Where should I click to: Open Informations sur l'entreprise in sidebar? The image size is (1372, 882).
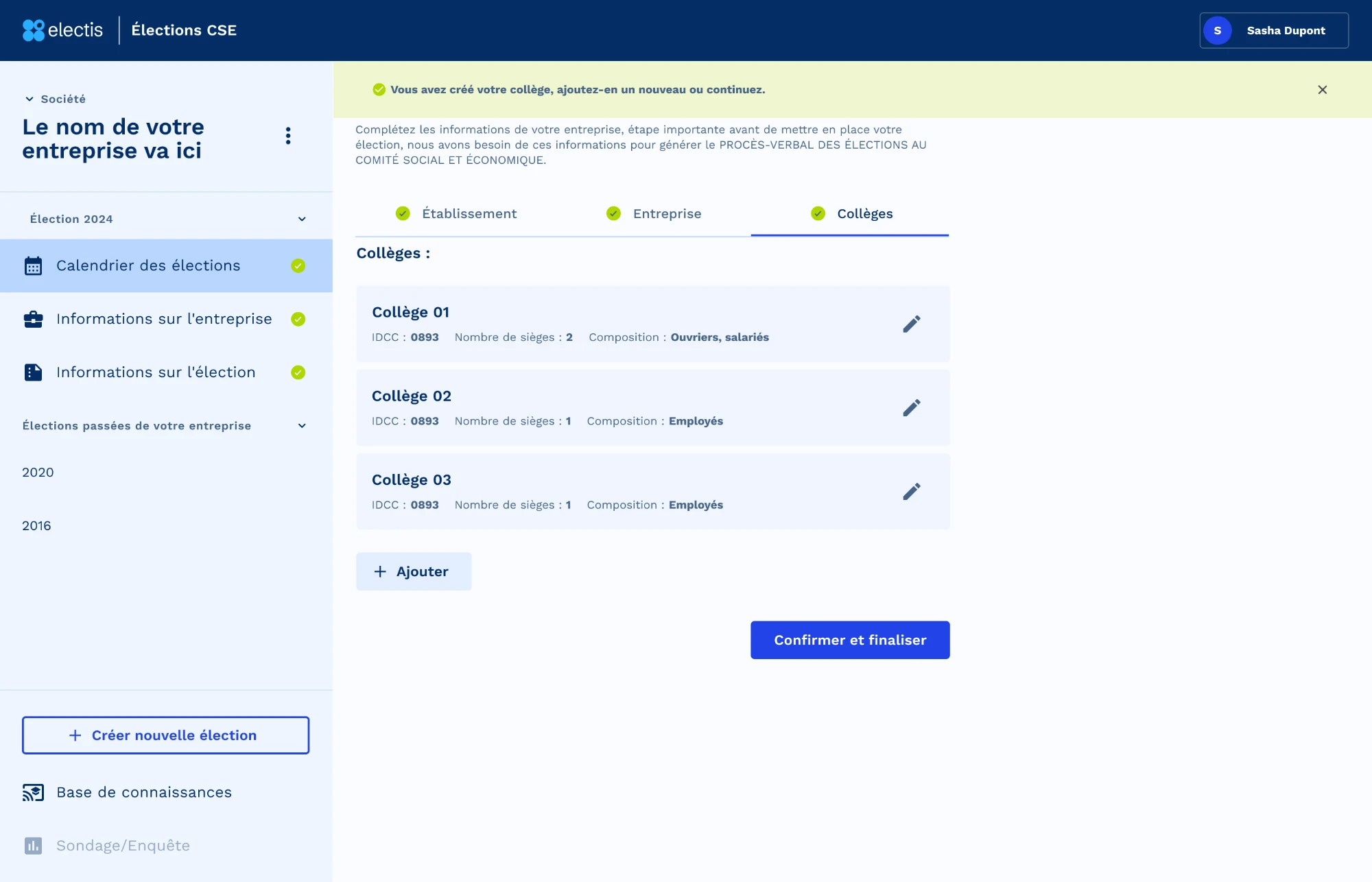tap(166, 319)
